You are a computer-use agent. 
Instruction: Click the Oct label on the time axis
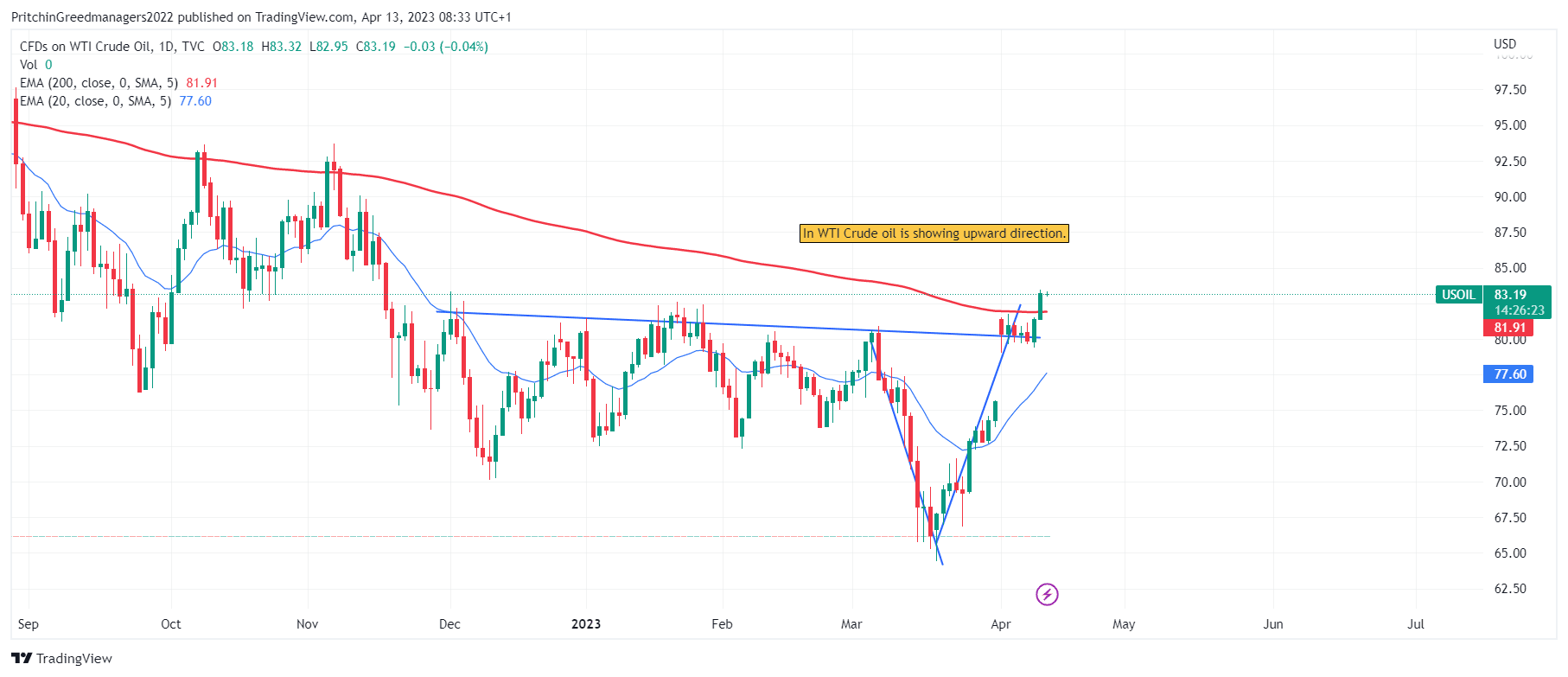171,624
